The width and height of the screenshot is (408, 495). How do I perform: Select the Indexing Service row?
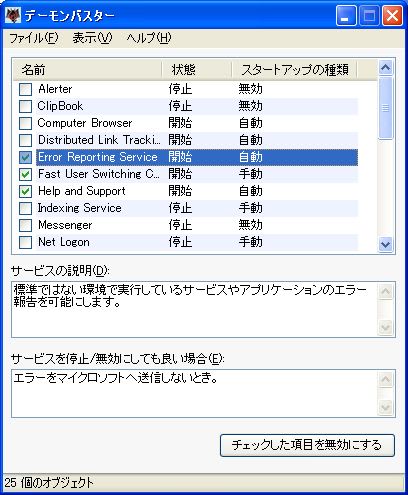(197, 208)
